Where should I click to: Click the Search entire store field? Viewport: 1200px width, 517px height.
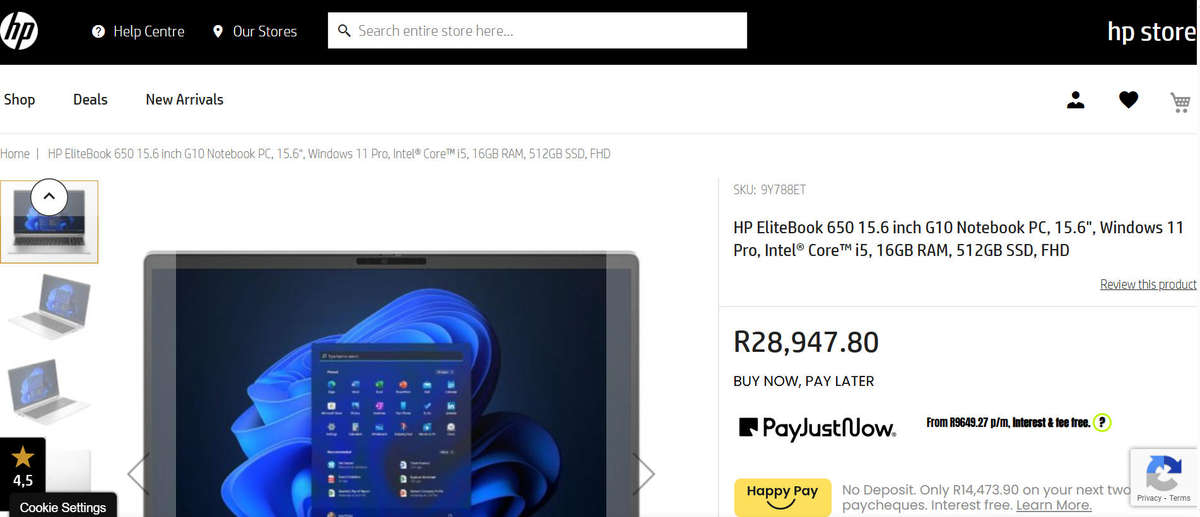537,30
